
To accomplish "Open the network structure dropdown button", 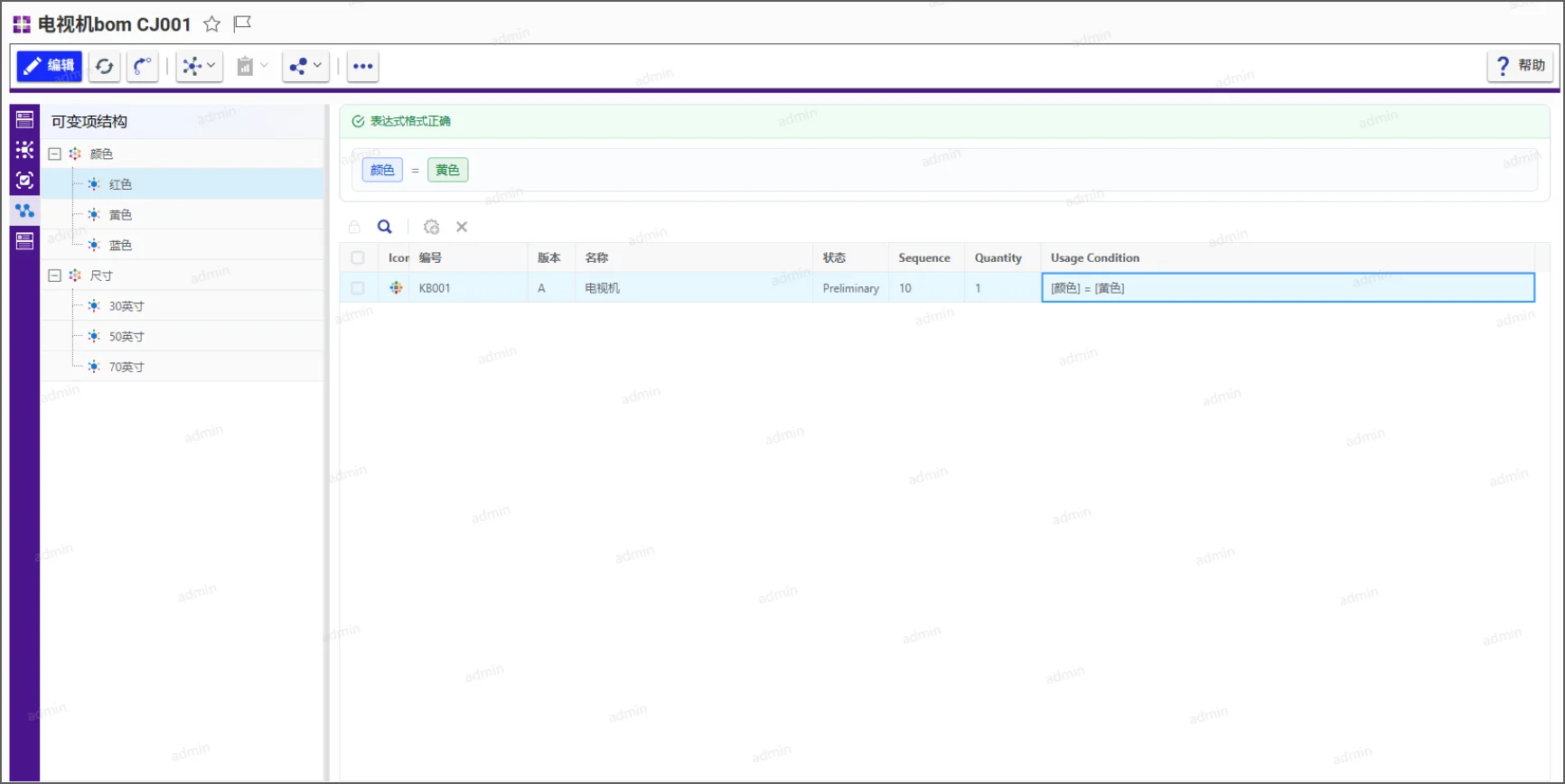I will click(x=200, y=66).
